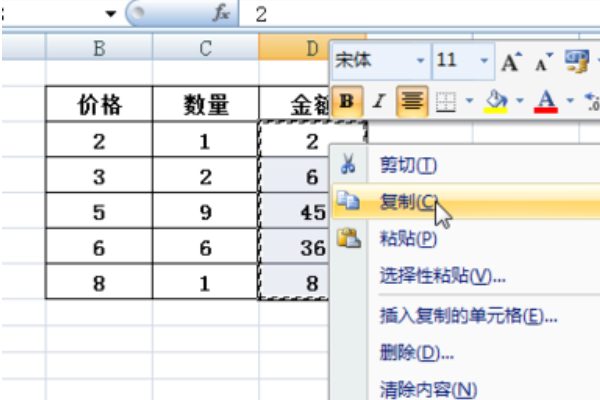Select column D header
This screenshot has height=400, width=600.
(294, 48)
